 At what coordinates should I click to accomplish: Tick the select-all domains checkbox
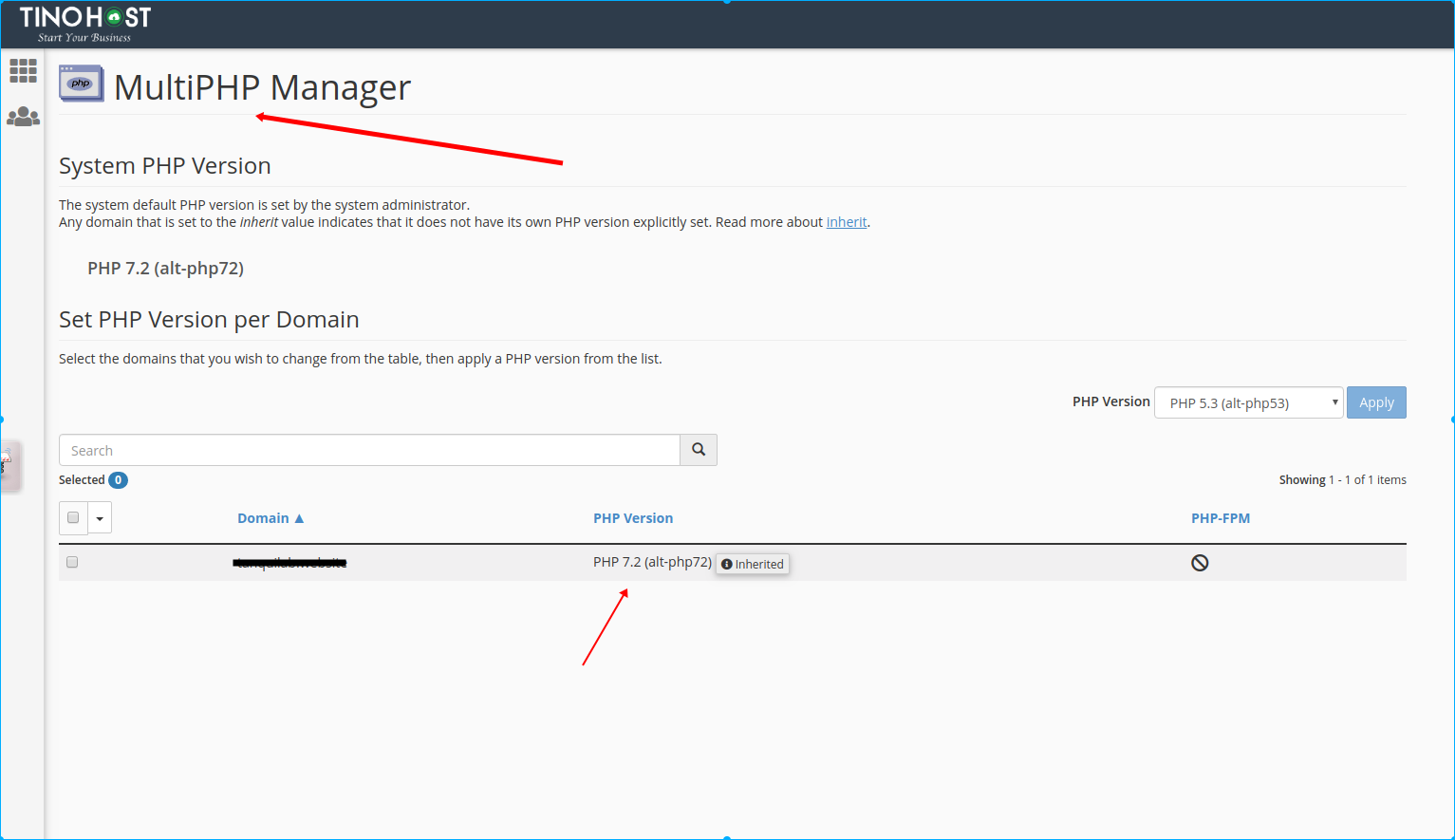73,518
